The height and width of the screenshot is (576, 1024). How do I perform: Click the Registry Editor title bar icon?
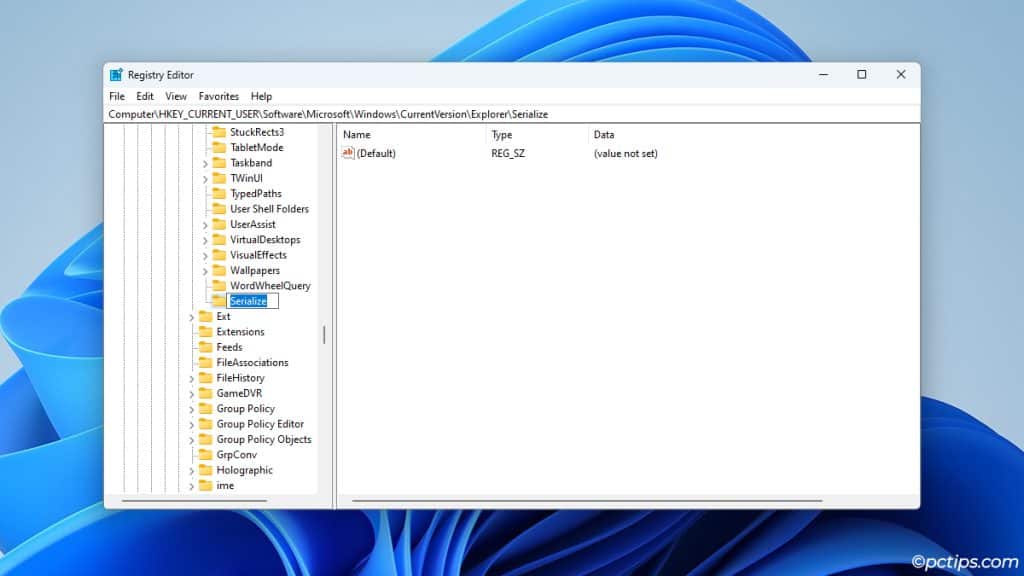pyautogui.click(x=117, y=74)
